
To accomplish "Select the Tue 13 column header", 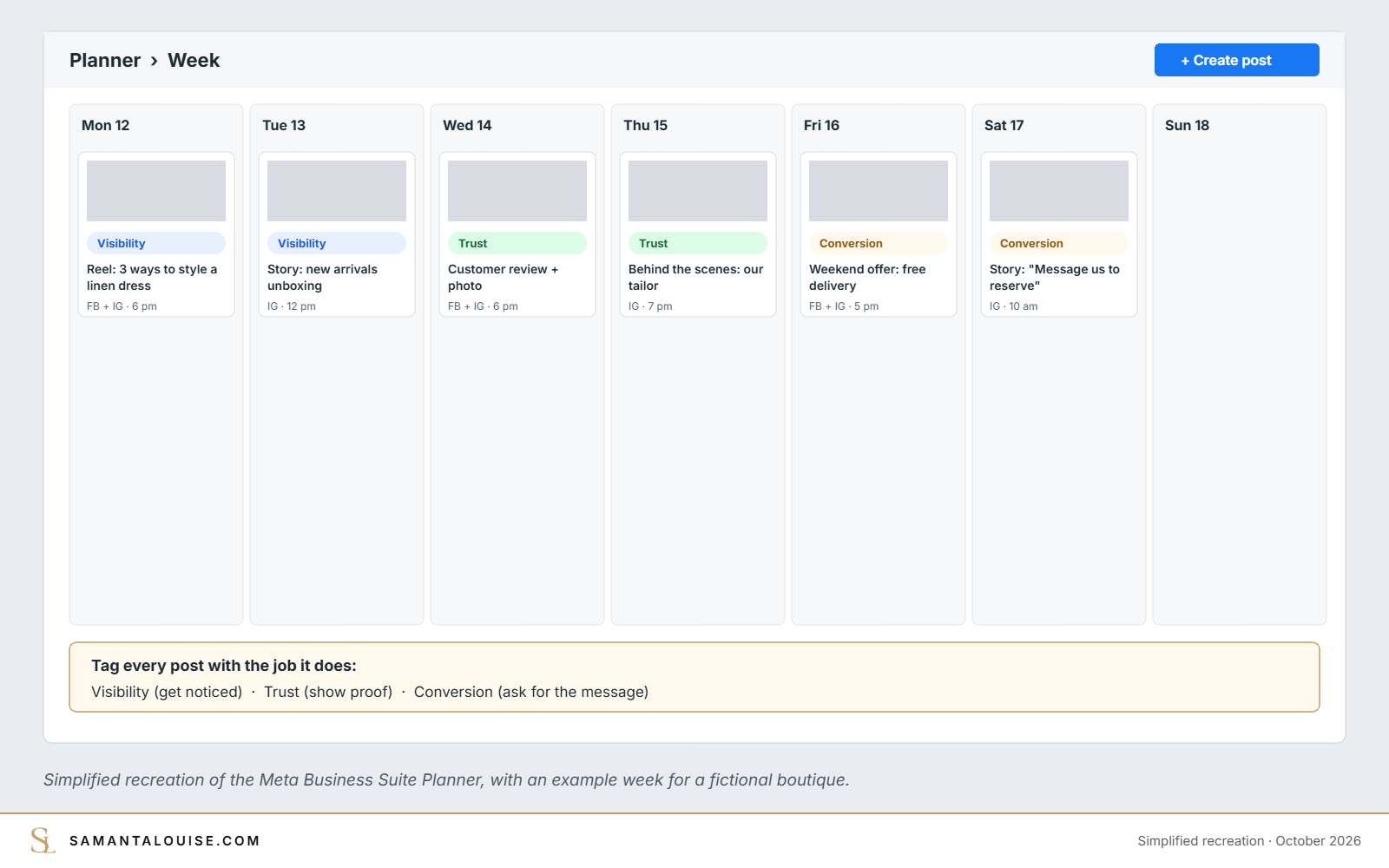I will (x=284, y=125).
